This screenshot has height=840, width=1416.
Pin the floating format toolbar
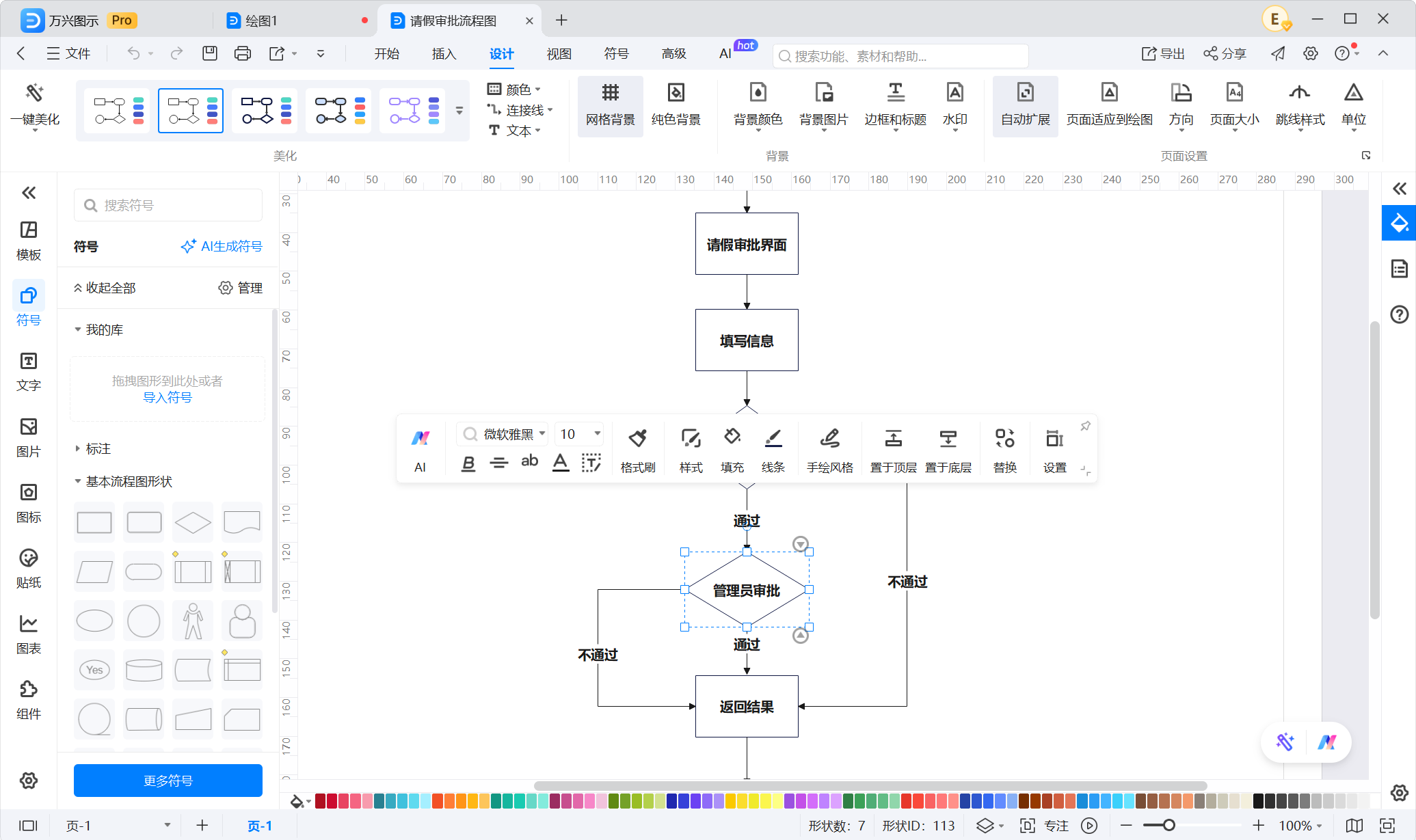pyautogui.click(x=1085, y=426)
